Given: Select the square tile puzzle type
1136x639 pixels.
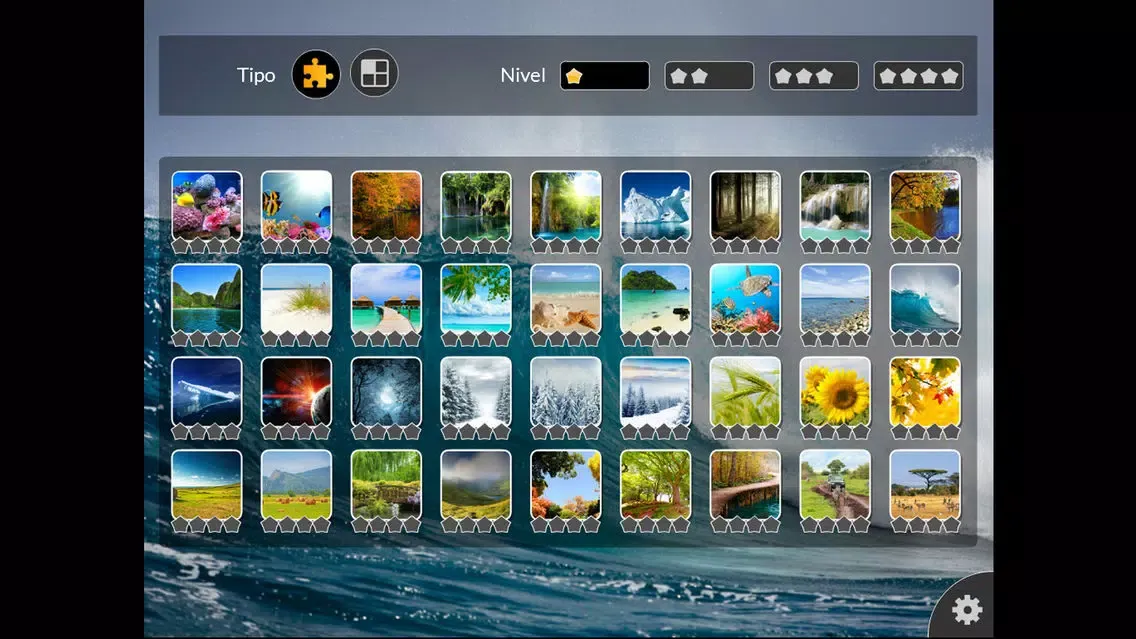Looking at the screenshot, I should click(x=374, y=73).
